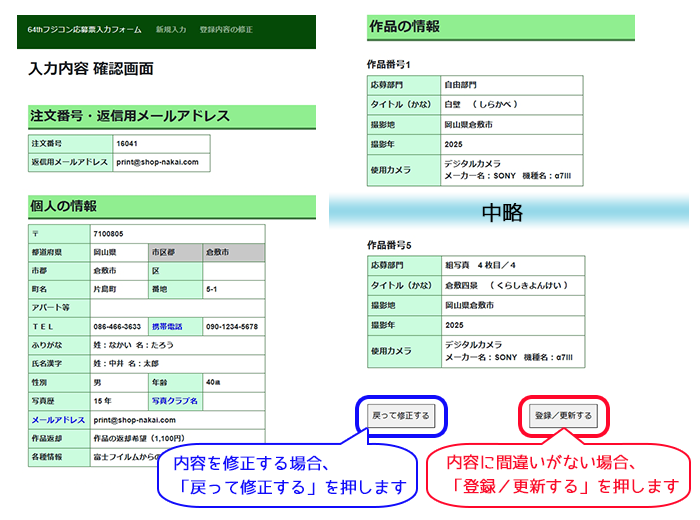Open the 登録内容の修正 menu item
Screen dimensions: 700x520
[226, 29]
